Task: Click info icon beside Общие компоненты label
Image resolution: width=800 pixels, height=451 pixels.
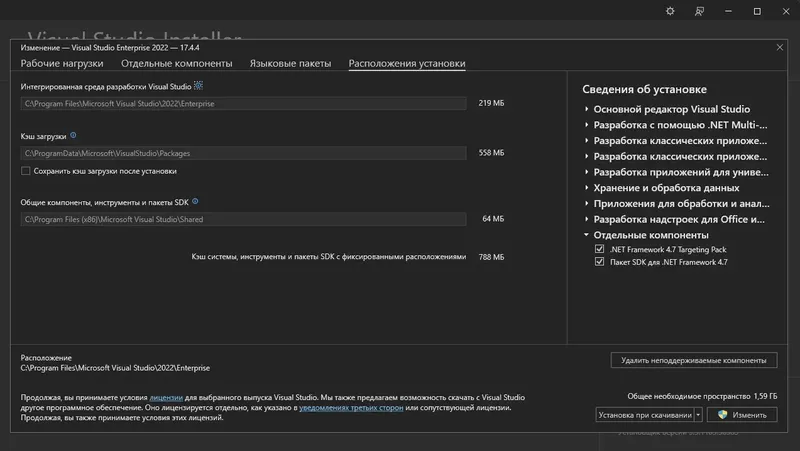Action: (195, 202)
